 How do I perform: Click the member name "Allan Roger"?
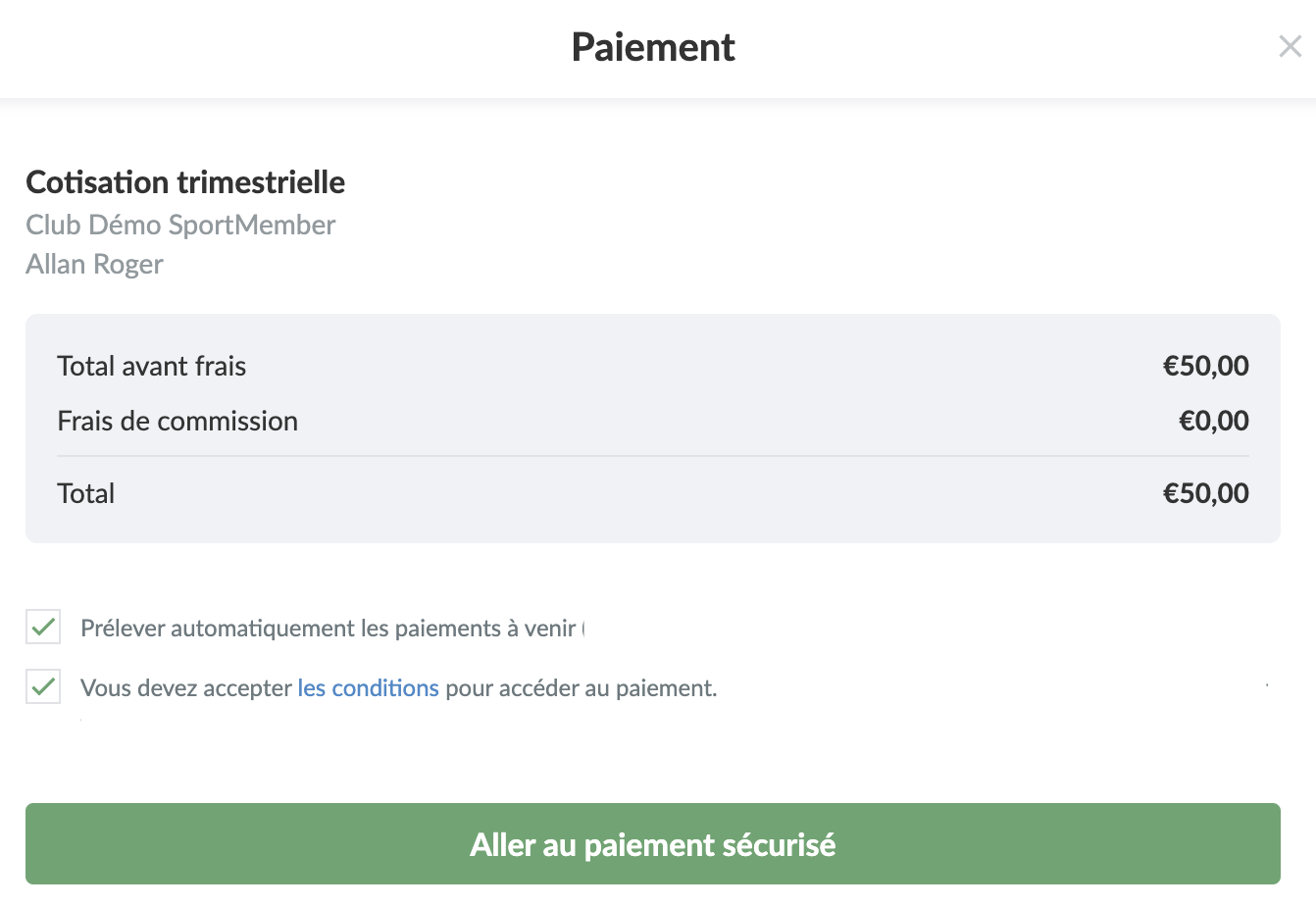94,264
